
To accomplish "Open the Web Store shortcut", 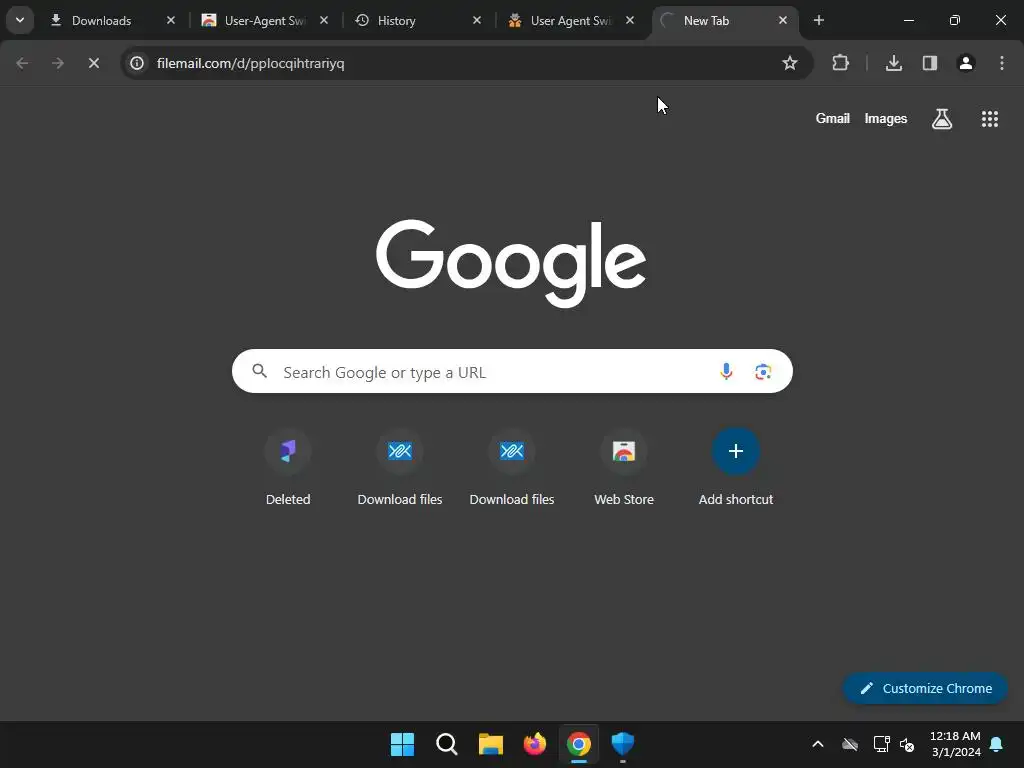I will click(624, 468).
